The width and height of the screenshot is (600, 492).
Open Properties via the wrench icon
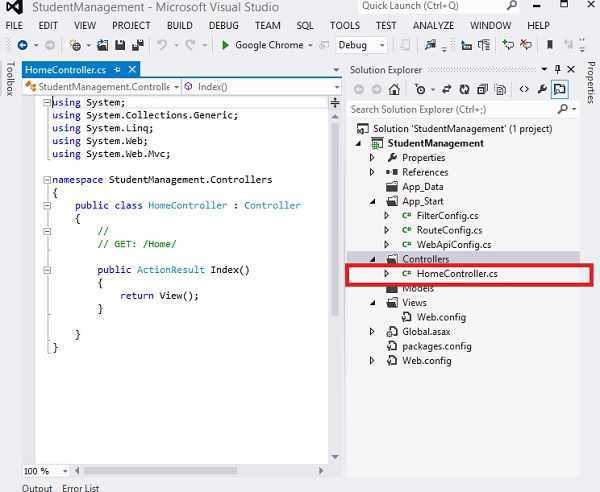542,89
